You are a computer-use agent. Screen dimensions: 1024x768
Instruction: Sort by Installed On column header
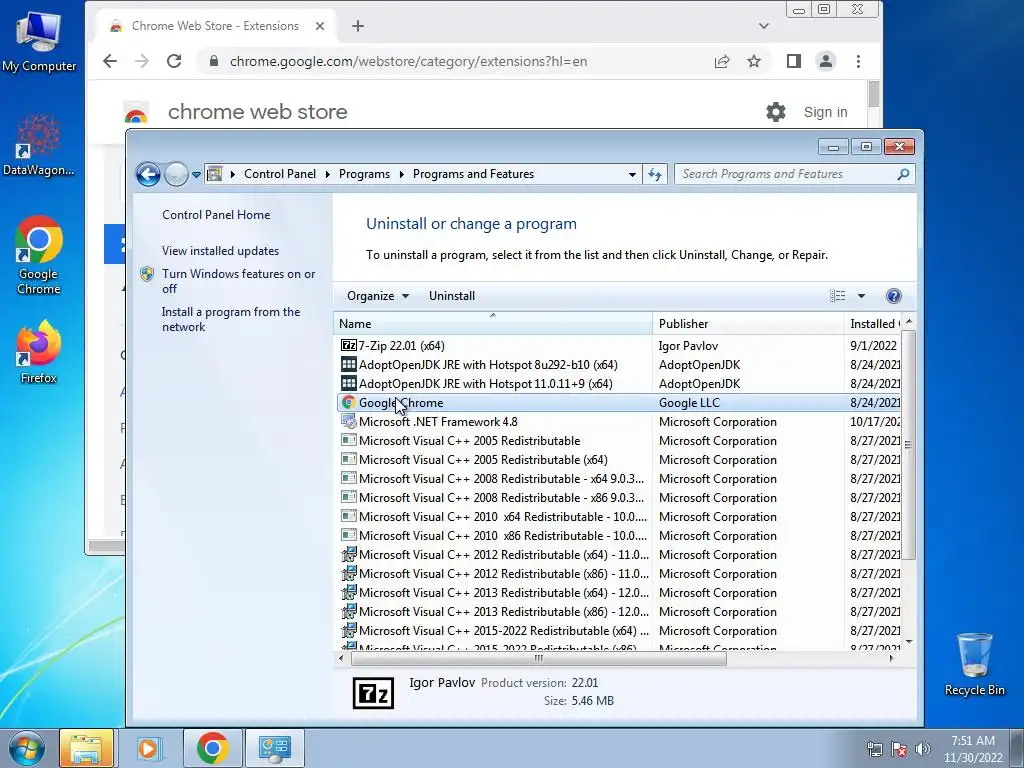874,323
